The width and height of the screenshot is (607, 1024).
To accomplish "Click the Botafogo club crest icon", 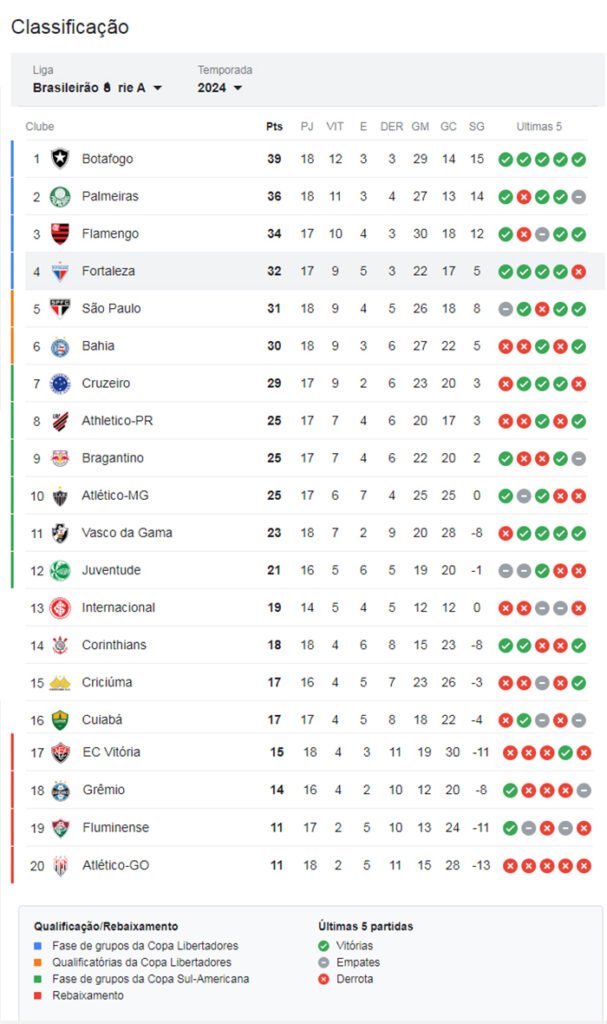I will coord(60,159).
